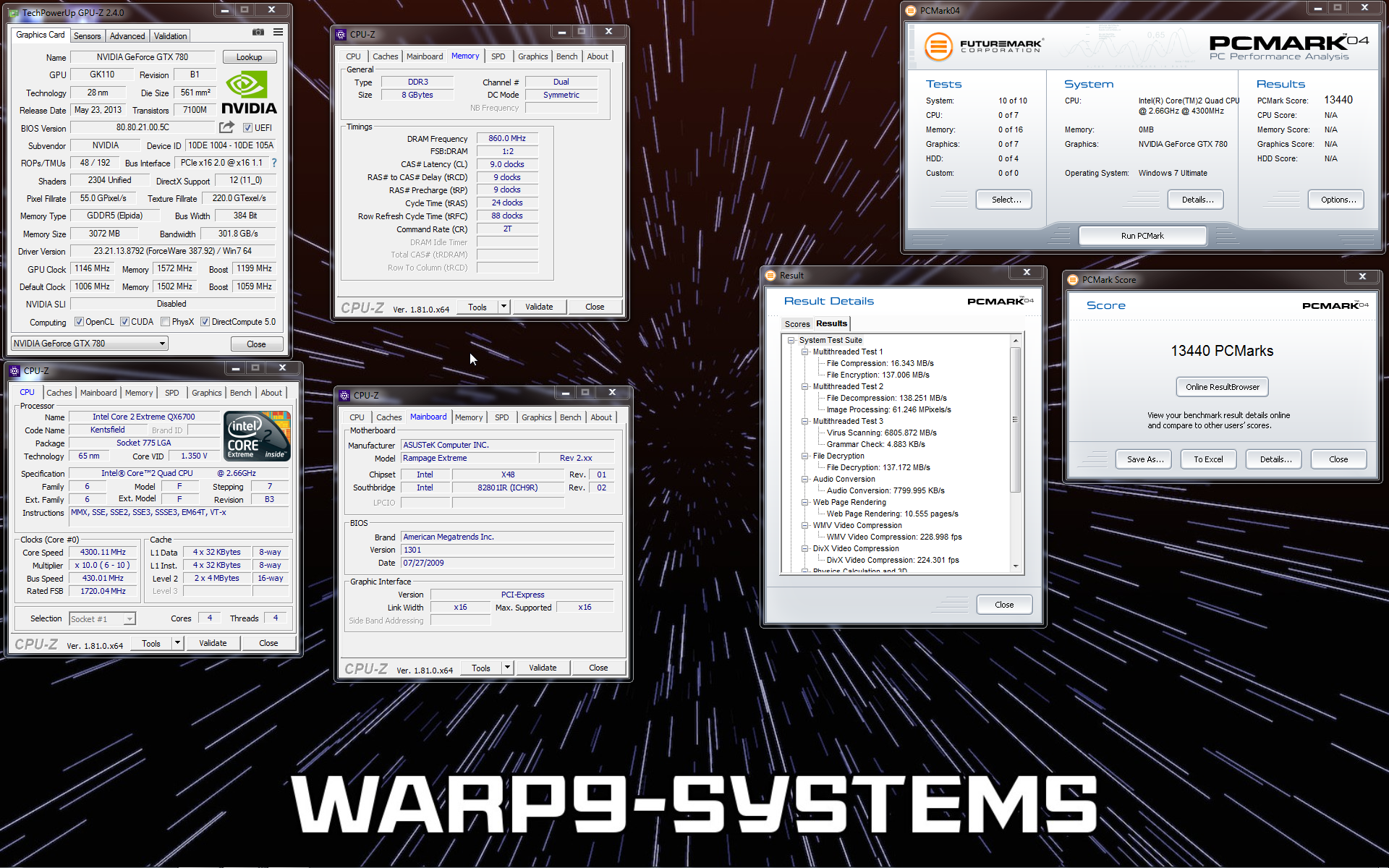Click Core Speed value 4300.11 MHz

point(103,552)
